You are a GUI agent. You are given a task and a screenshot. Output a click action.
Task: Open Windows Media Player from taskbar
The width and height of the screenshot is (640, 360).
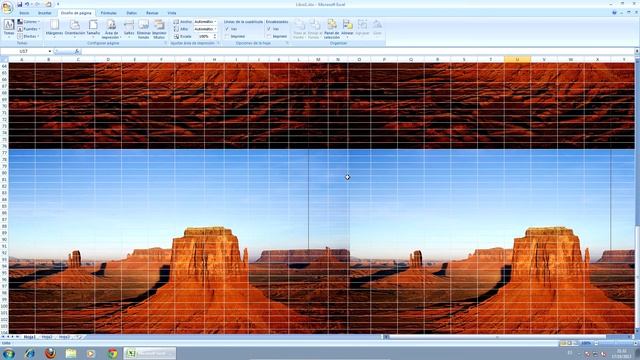coord(91,353)
